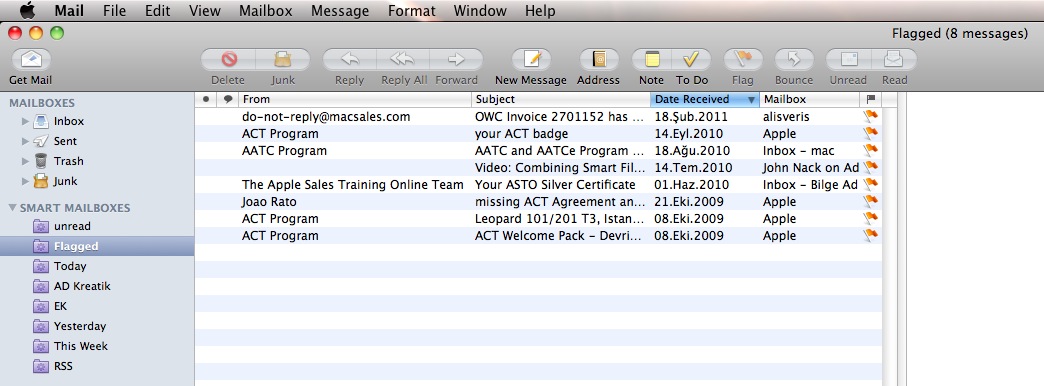Expand the Inbox disclosure triangle

pyautogui.click(x=25, y=121)
